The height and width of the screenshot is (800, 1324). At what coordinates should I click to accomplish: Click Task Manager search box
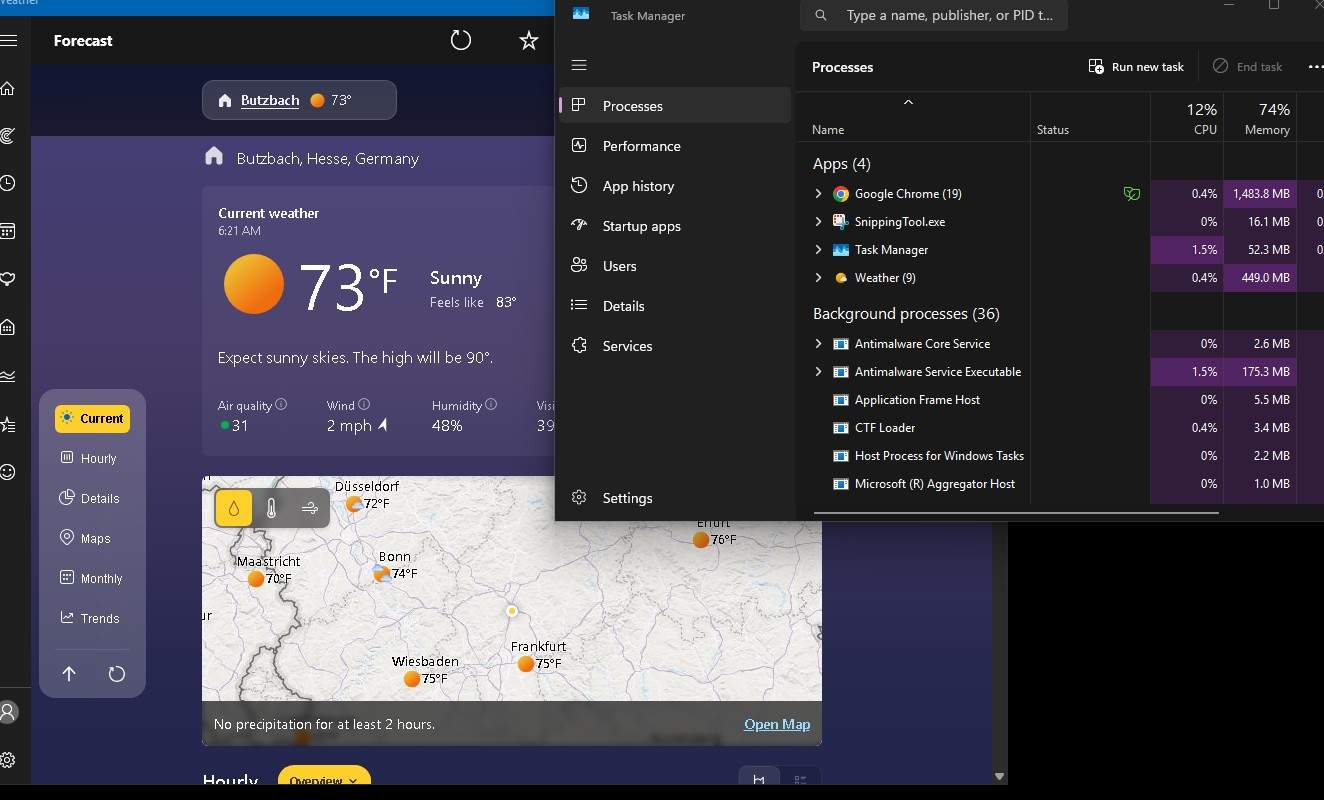tap(933, 15)
